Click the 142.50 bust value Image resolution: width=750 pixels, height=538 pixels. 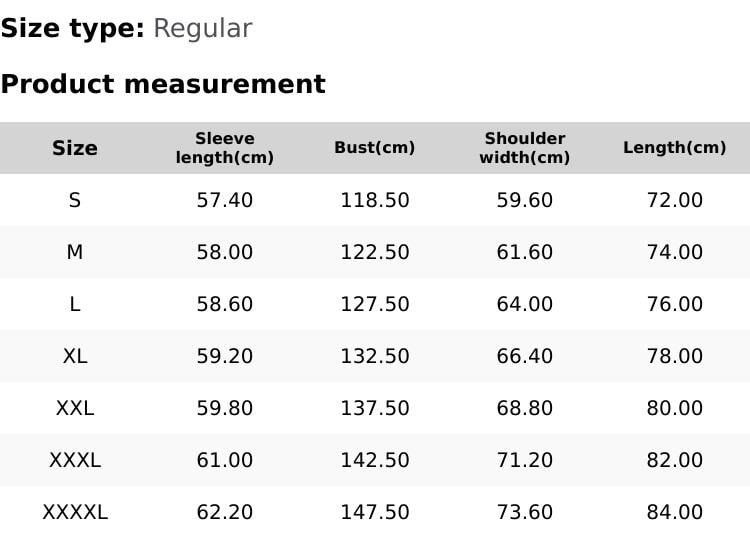pyautogui.click(x=375, y=460)
